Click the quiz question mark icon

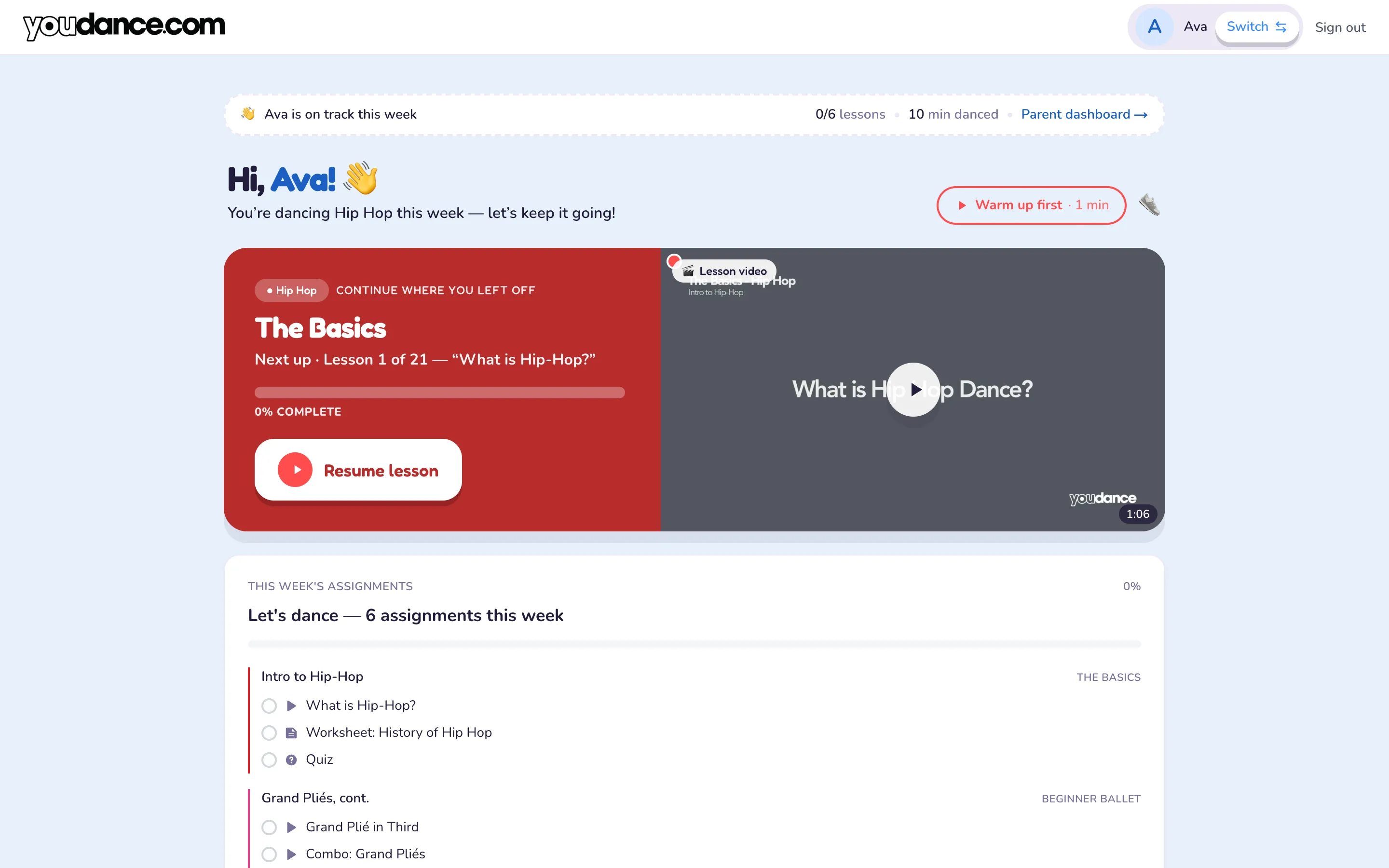(292, 760)
